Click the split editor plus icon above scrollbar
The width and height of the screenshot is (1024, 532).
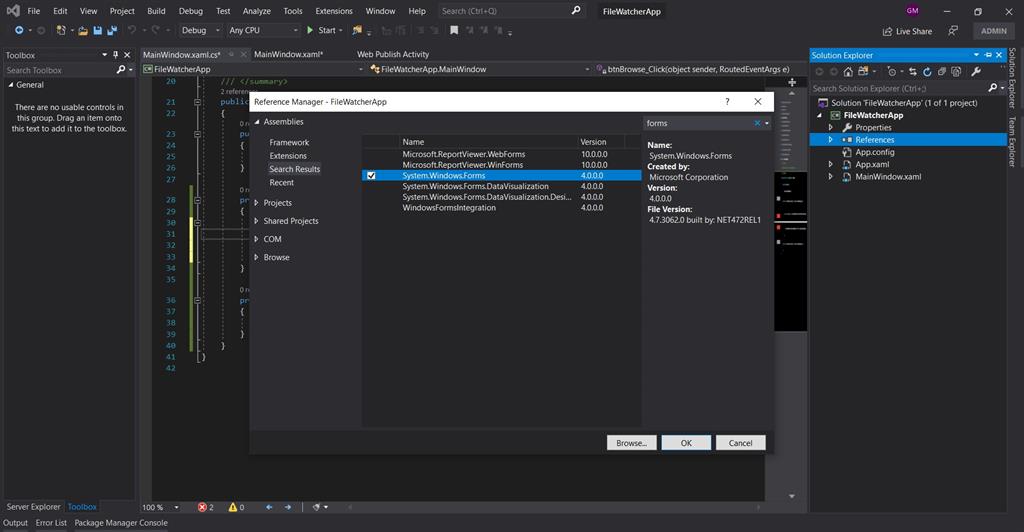(x=792, y=82)
